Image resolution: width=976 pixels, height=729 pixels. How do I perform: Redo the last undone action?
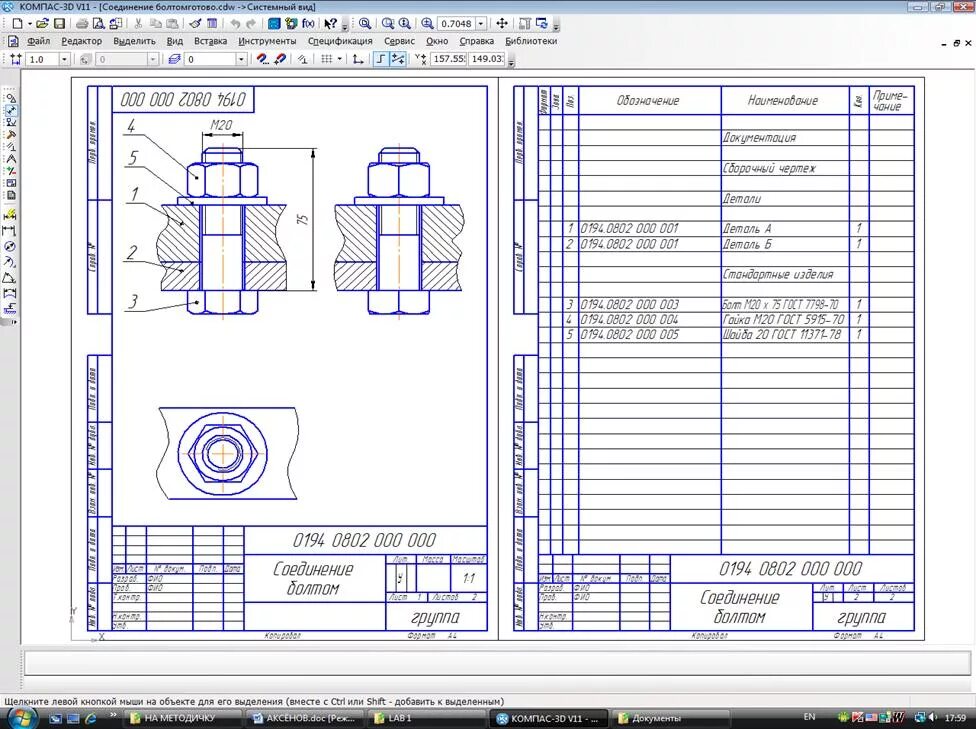(x=251, y=24)
